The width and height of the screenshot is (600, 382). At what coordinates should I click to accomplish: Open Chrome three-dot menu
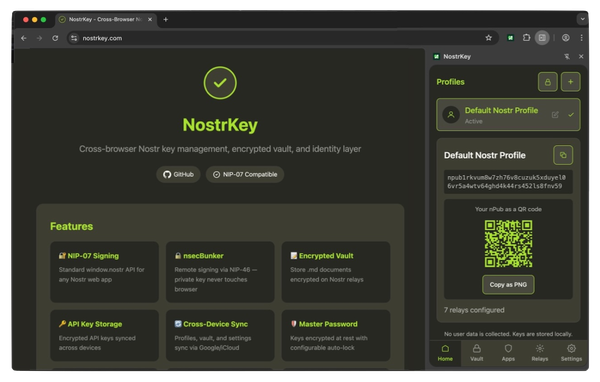pyautogui.click(x=581, y=38)
